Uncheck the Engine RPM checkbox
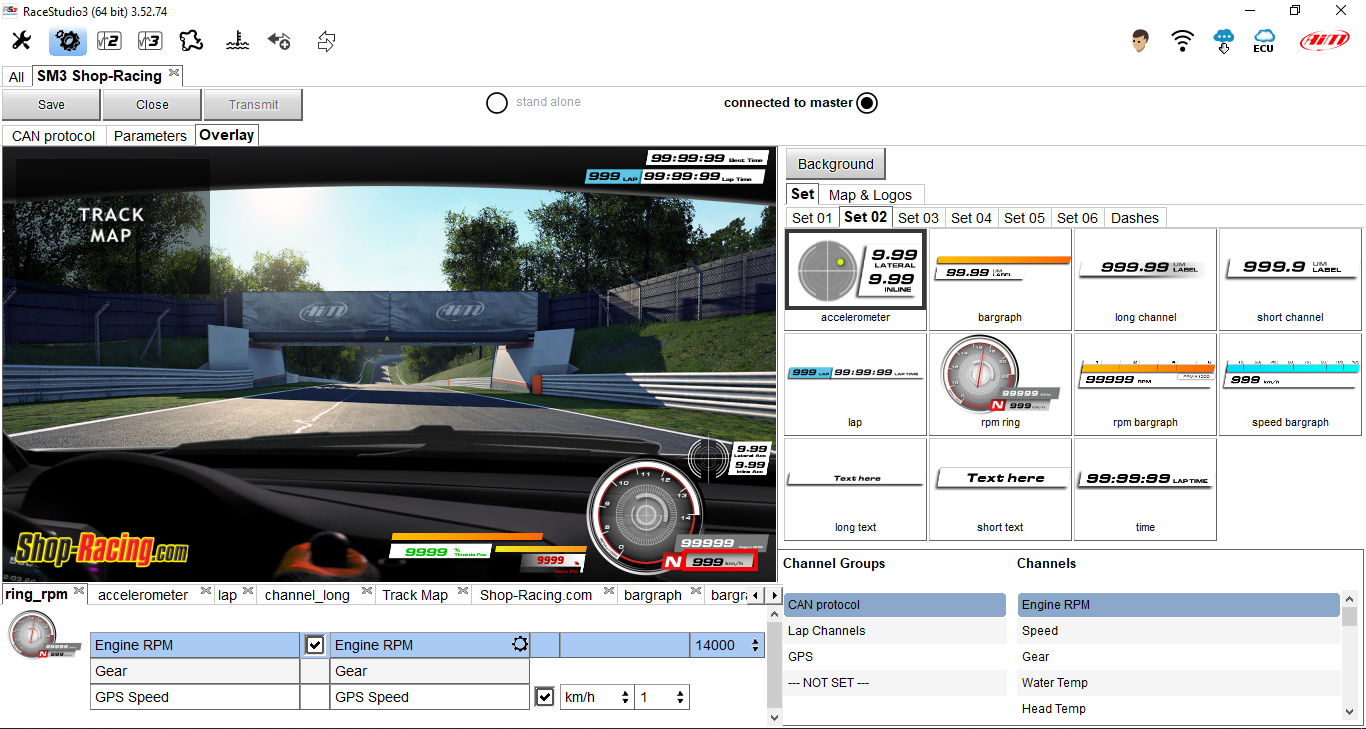The width and height of the screenshot is (1366, 729). tap(315, 645)
